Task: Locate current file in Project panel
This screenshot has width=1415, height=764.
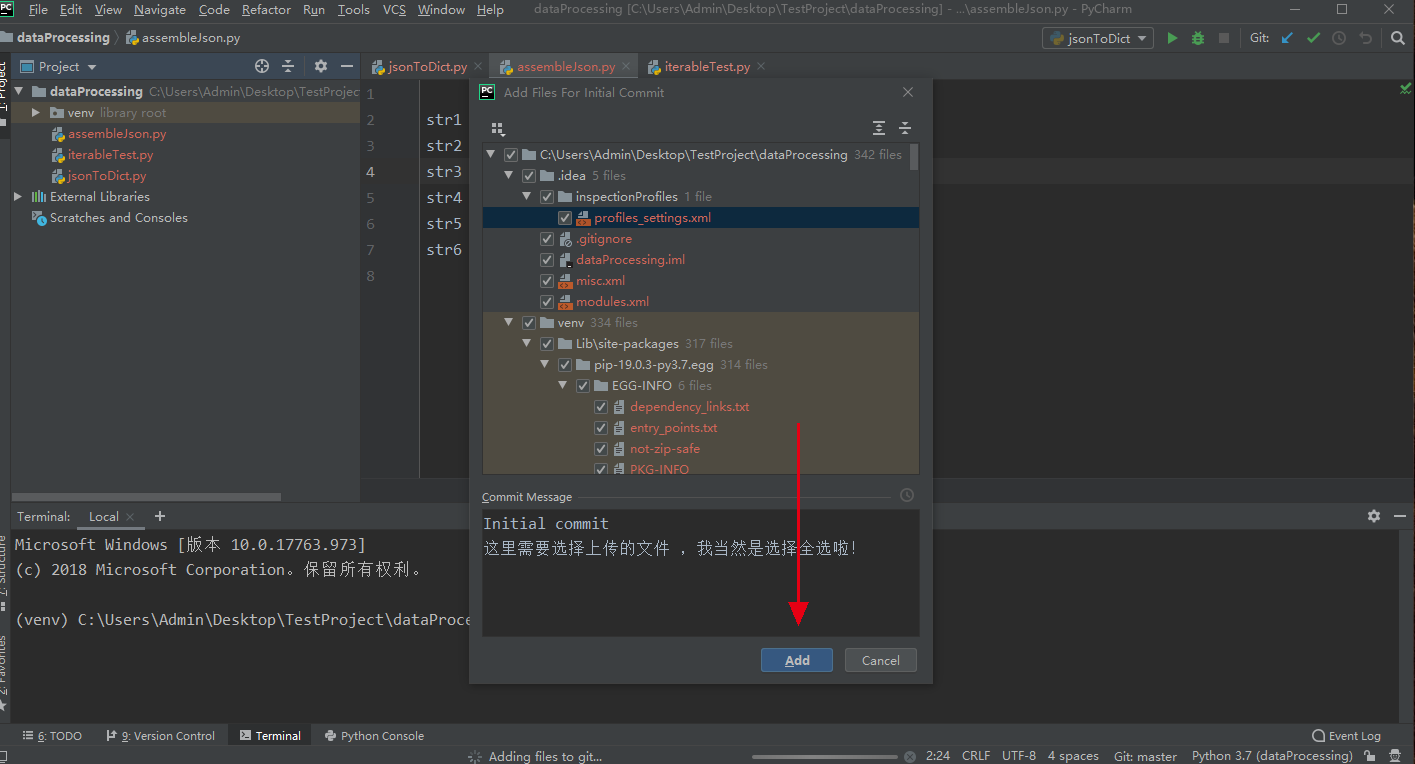Action: [x=262, y=66]
